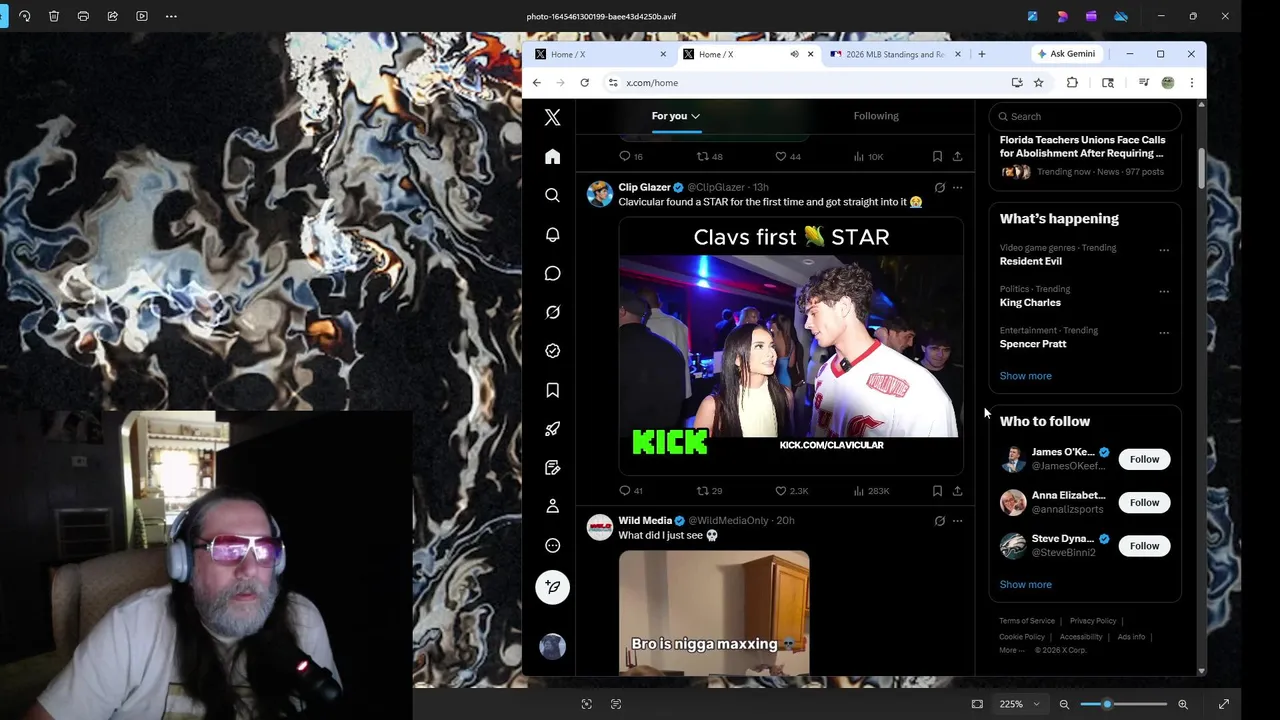The image size is (1280, 720).
Task: Select the first Home / X browser tab
Action: click(600, 54)
